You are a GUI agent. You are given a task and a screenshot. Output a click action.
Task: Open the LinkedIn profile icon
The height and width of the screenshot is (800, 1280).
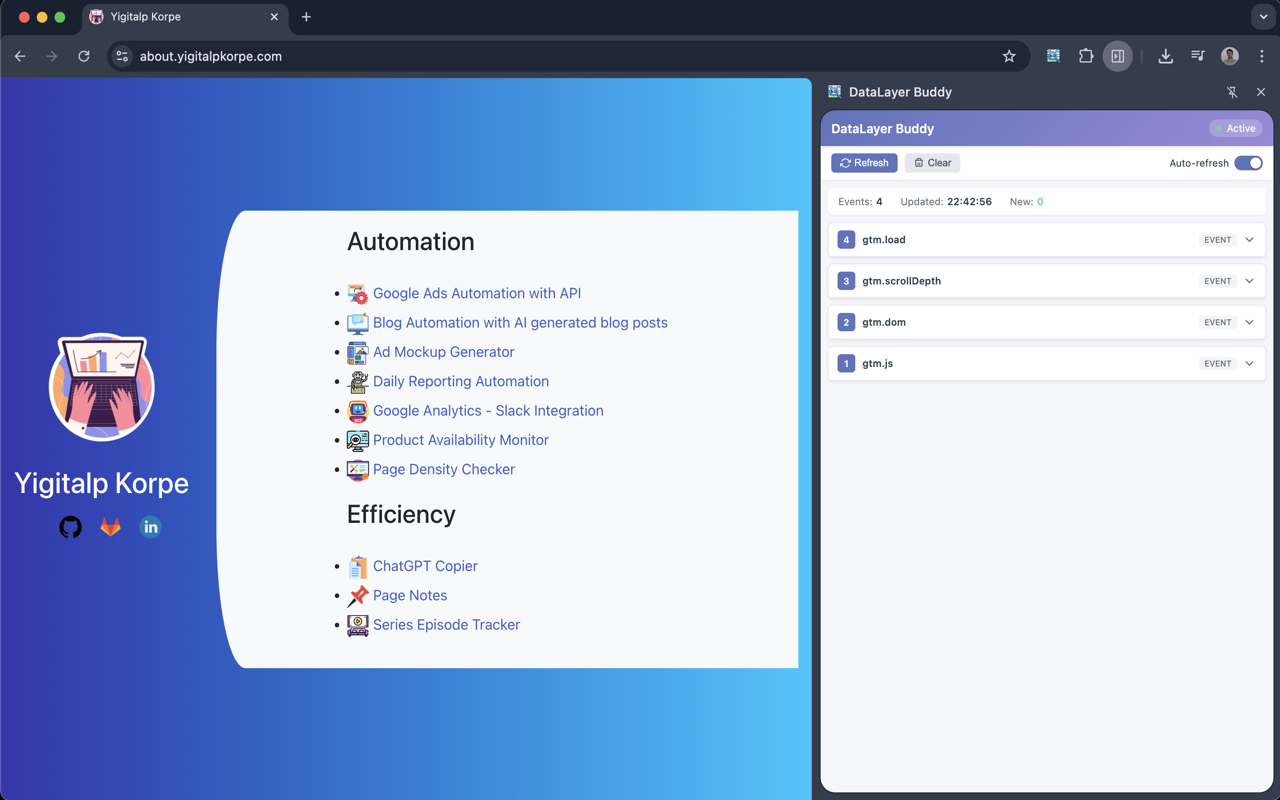pyautogui.click(x=150, y=527)
